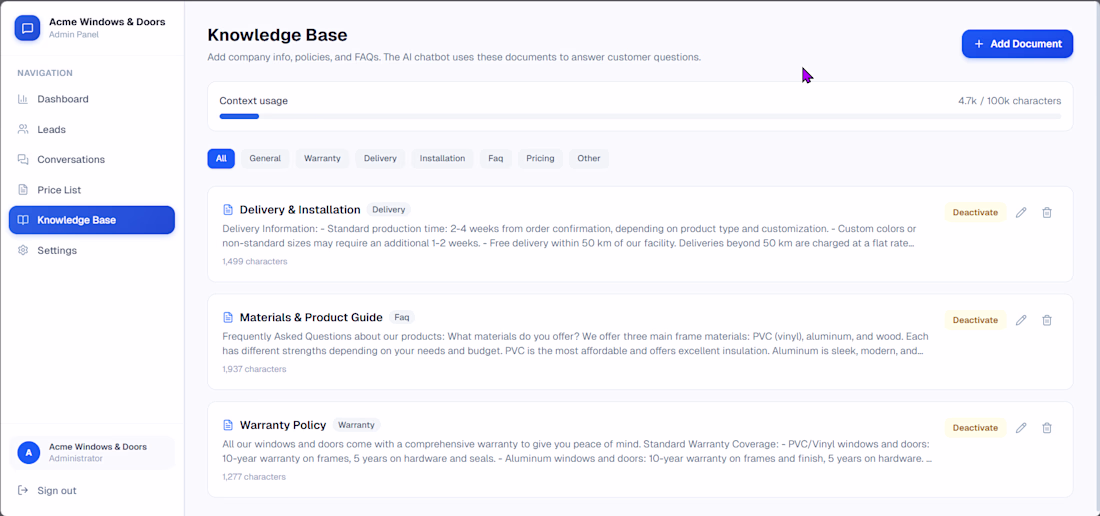The width and height of the screenshot is (1100, 516).
Task: Sign out of the admin panel
Action: (x=56, y=490)
